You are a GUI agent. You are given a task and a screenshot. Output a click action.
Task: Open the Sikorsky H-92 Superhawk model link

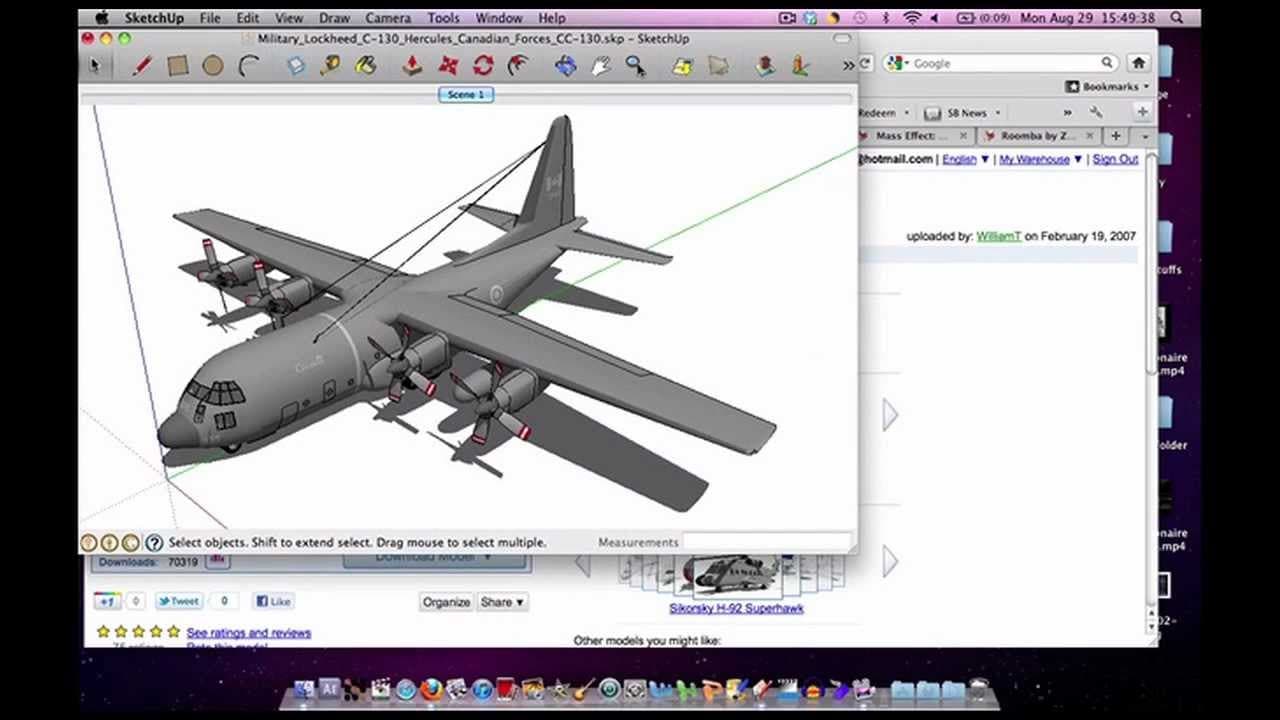[x=737, y=608]
